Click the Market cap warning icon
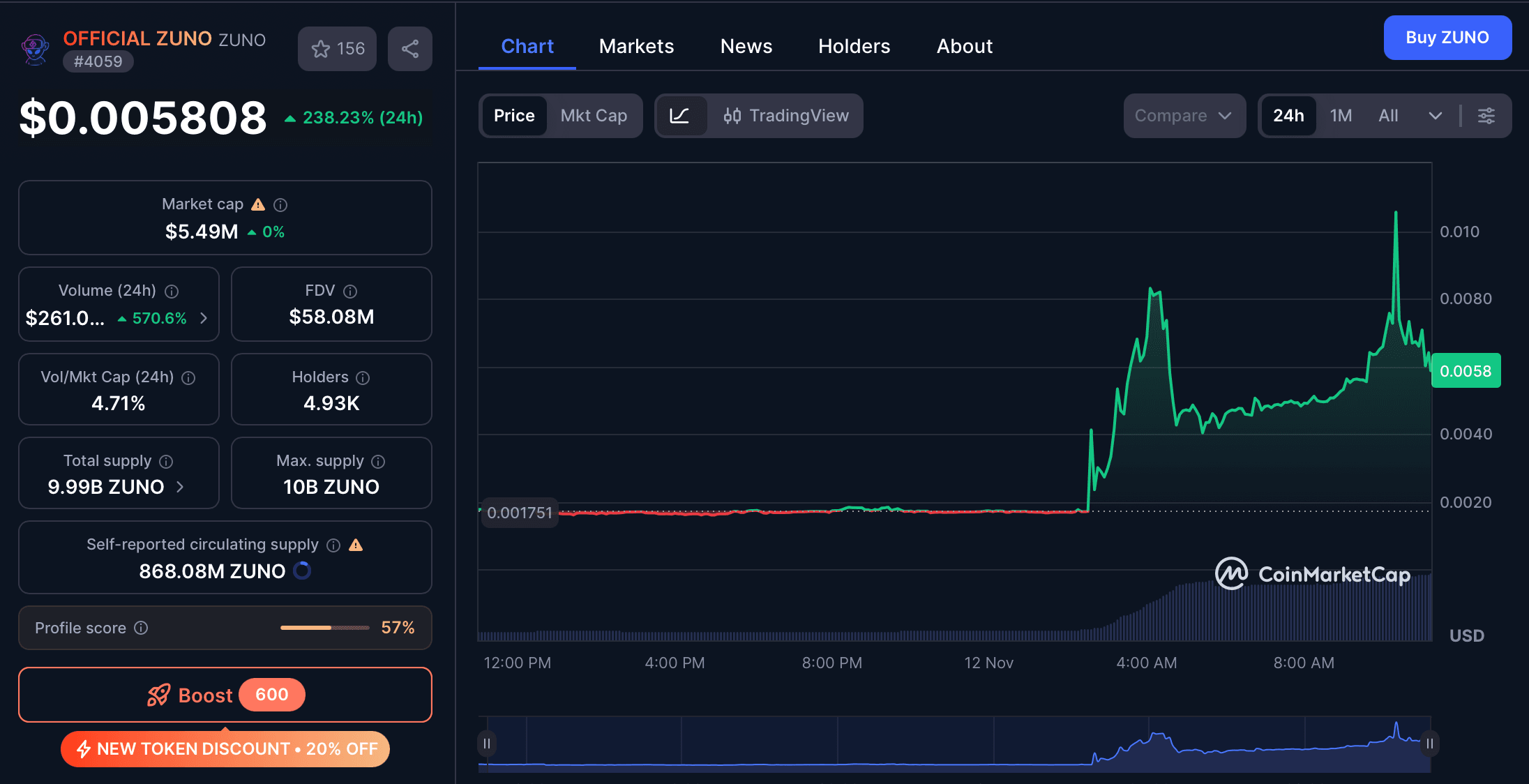This screenshot has height=784, width=1529. (x=257, y=204)
